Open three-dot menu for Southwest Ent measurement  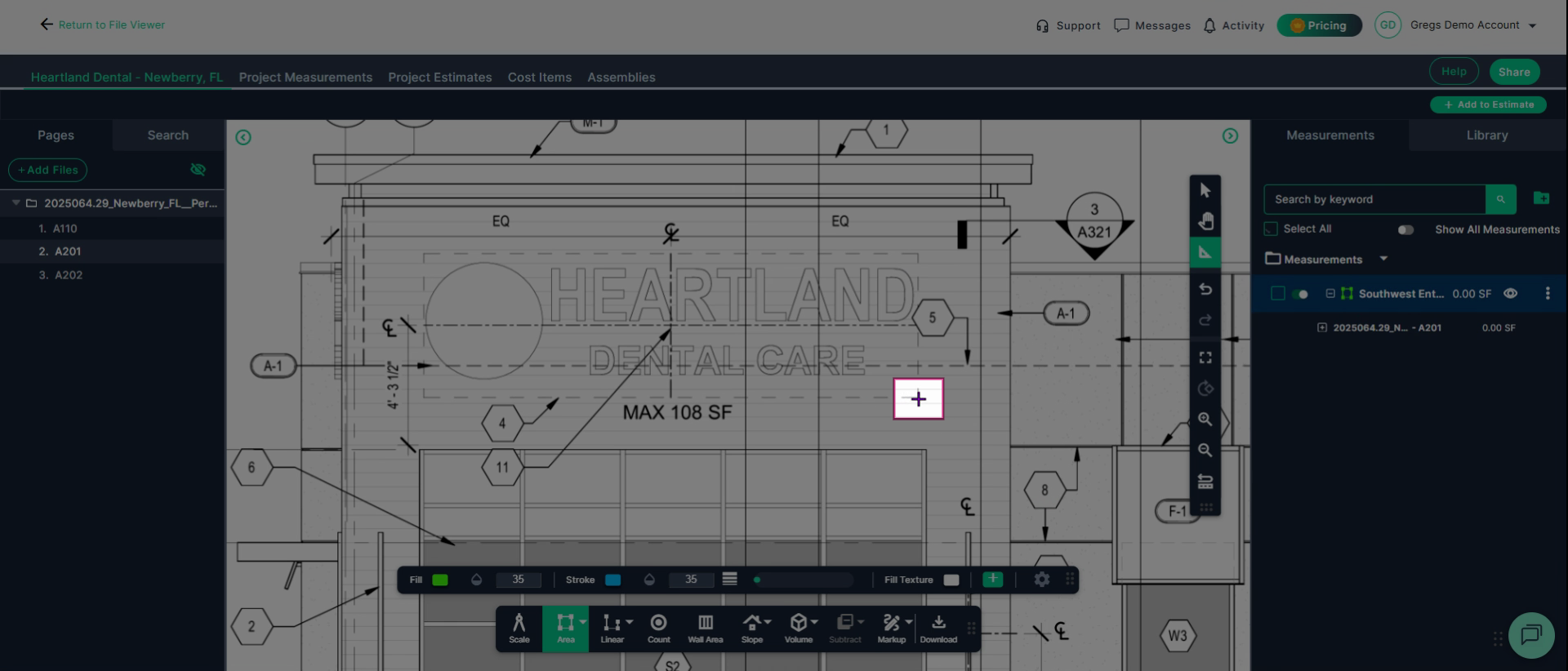click(x=1548, y=294)
